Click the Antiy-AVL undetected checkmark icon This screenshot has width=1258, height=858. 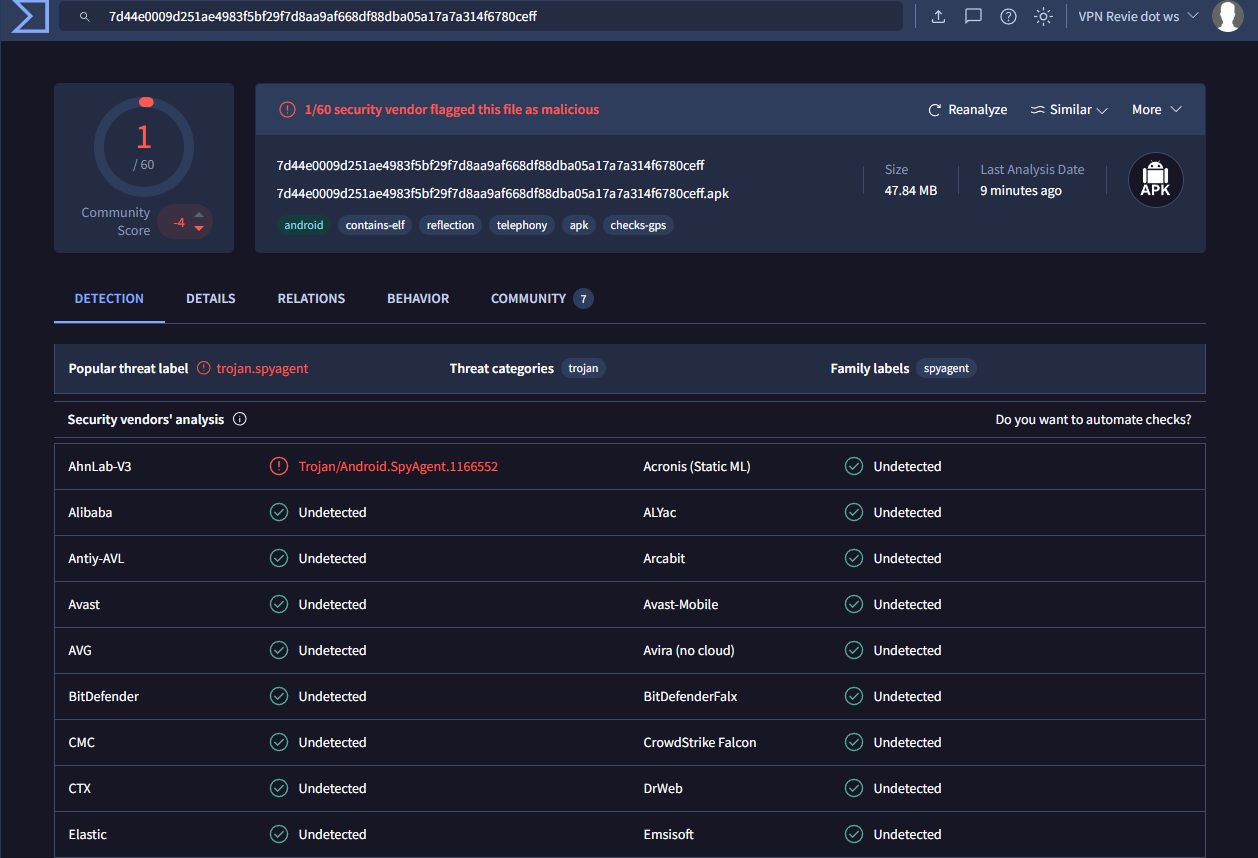279,558
